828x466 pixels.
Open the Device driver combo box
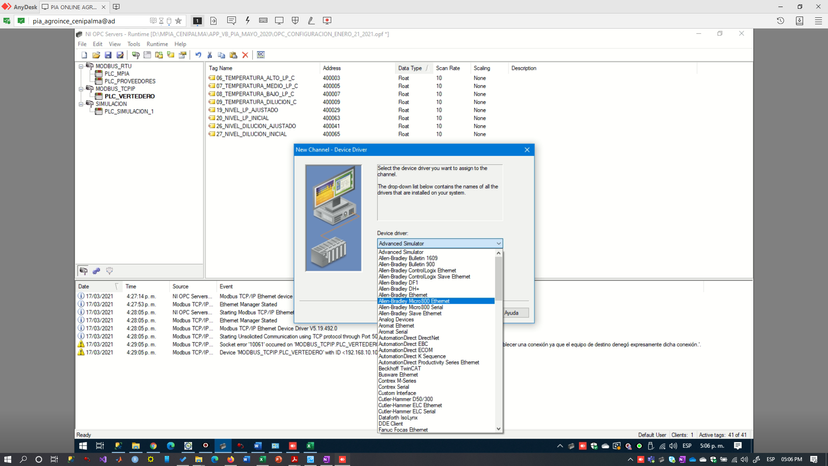[439, 244]
